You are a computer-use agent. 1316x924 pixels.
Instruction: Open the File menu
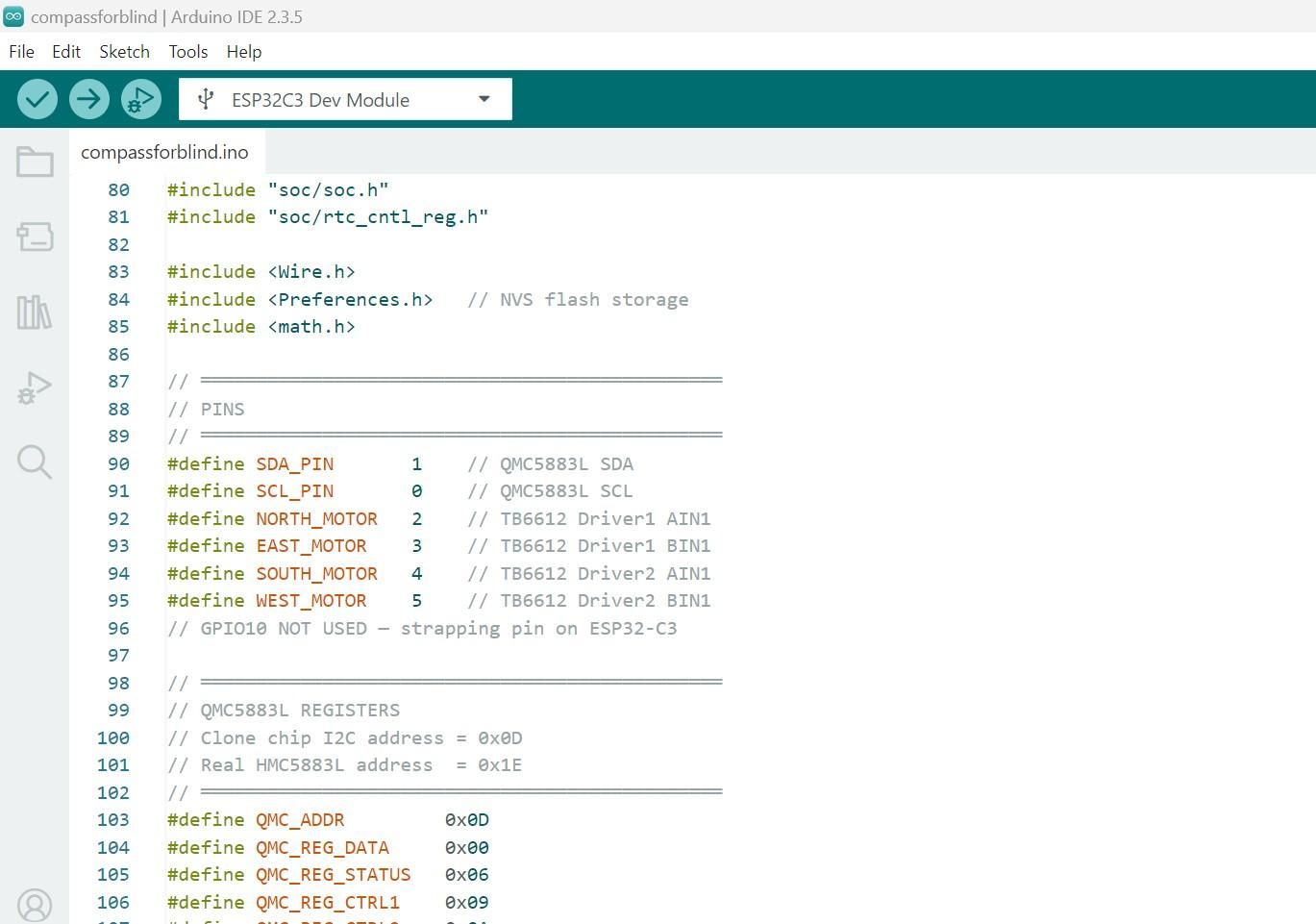coord(21,52)
